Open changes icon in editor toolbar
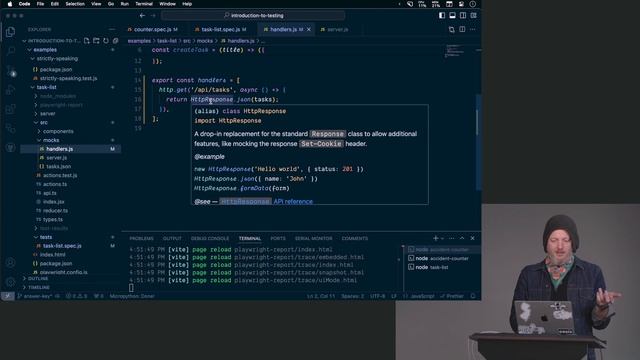Image resolution: width=640 pixels, height=360 pixels. pos(452,29)
